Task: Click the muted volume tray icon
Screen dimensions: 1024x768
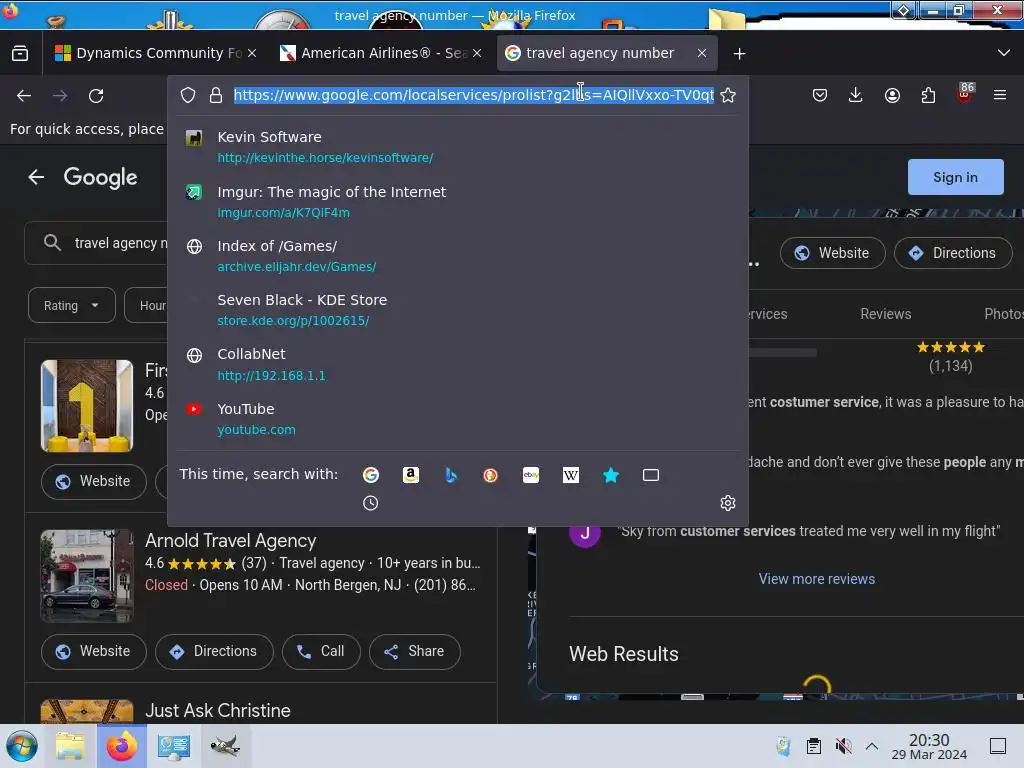Action: (x=843, y=746)
